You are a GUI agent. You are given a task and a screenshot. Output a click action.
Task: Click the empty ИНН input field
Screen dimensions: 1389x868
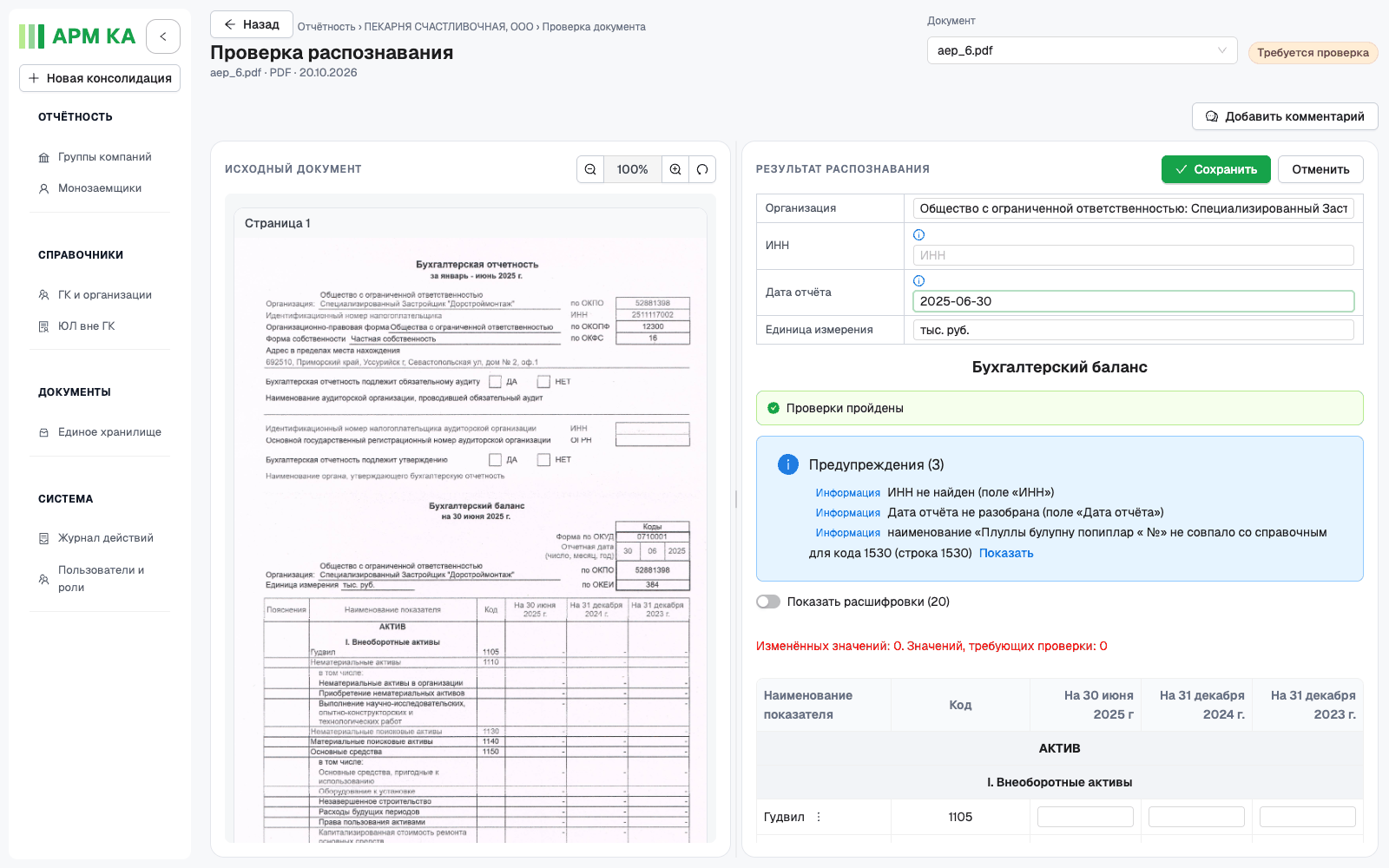click(1134, 255)
